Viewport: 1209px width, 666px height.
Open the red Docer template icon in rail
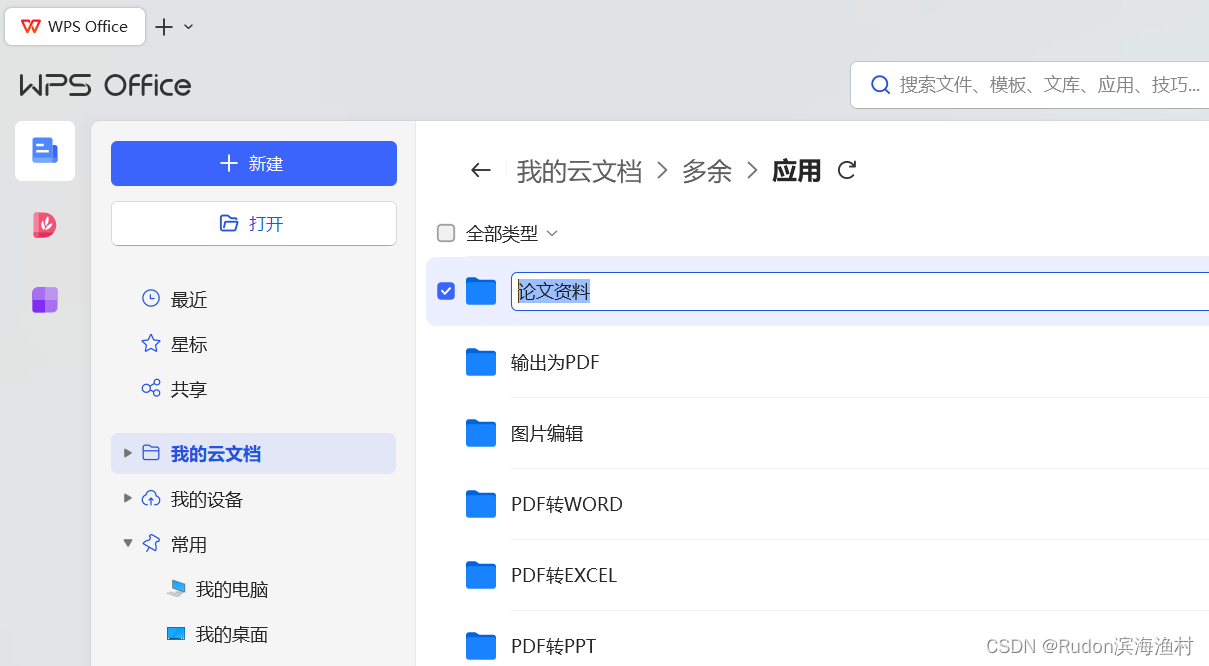point(45,225)
